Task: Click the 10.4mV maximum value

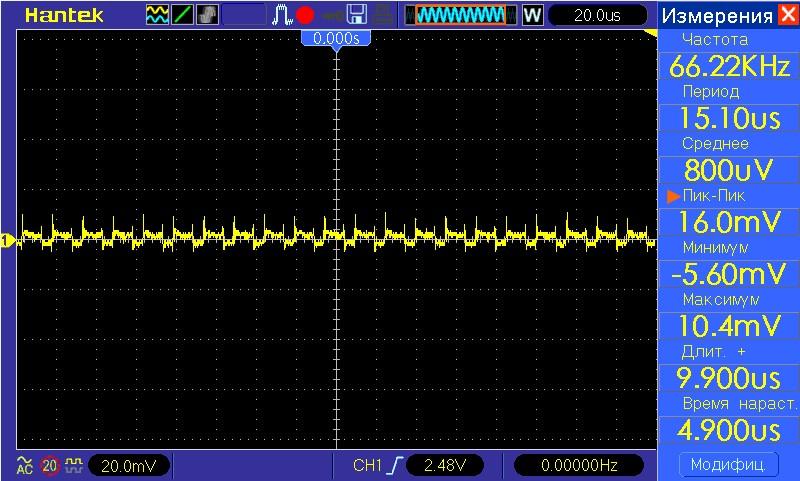Action: pyautogui.click(x=729, y=326)
